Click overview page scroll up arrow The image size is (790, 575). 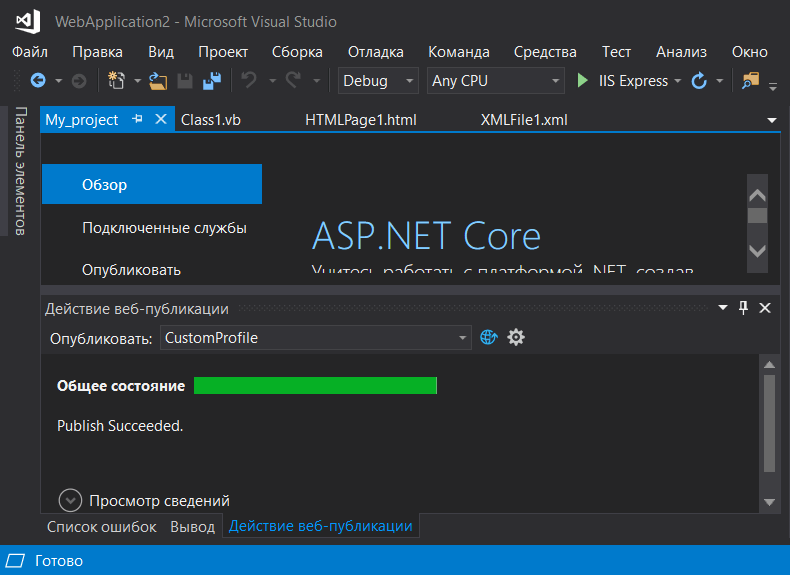[757, 195]
